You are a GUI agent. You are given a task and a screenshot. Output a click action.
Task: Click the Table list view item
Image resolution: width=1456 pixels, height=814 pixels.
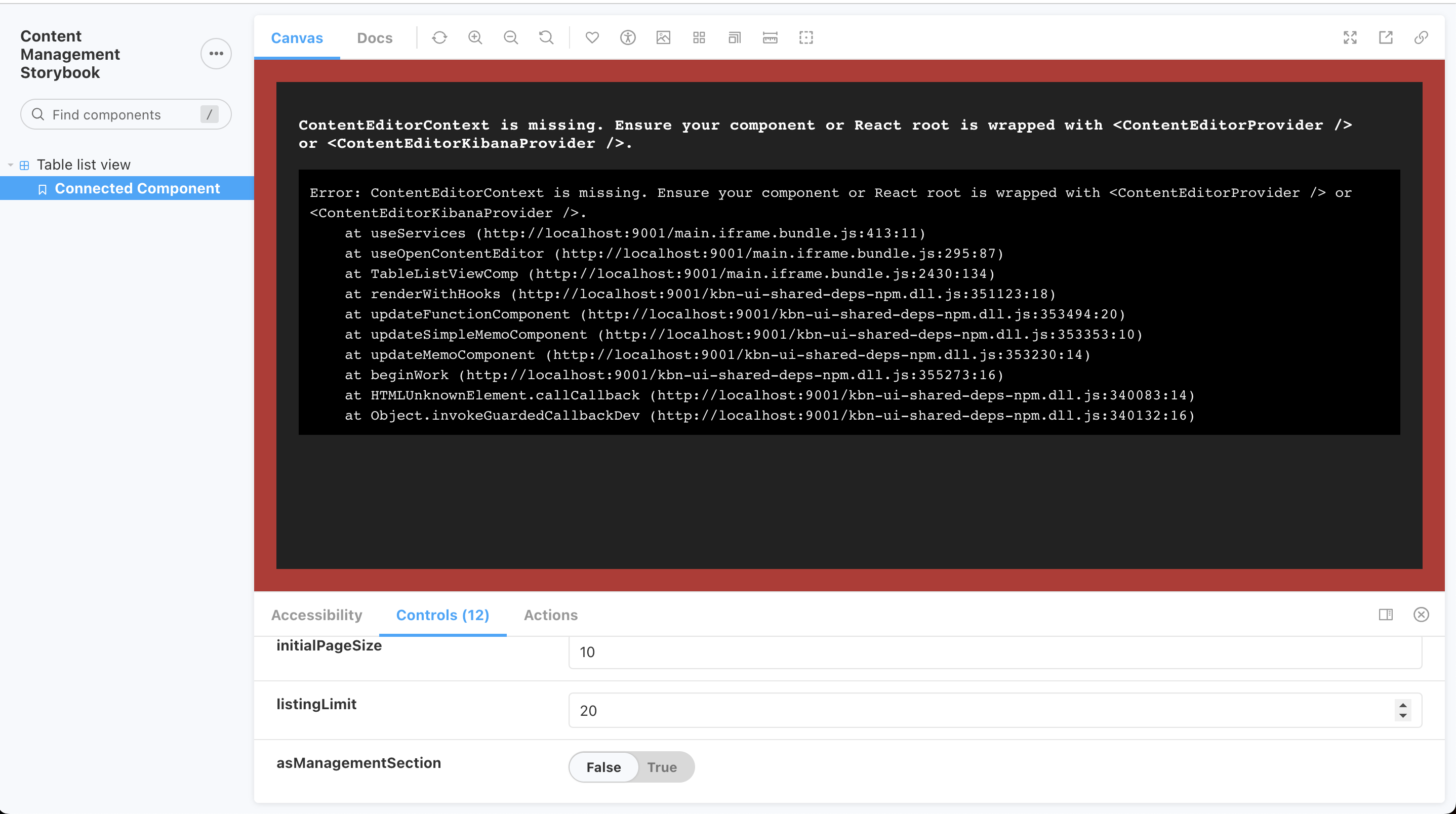[x=84, y=165]
